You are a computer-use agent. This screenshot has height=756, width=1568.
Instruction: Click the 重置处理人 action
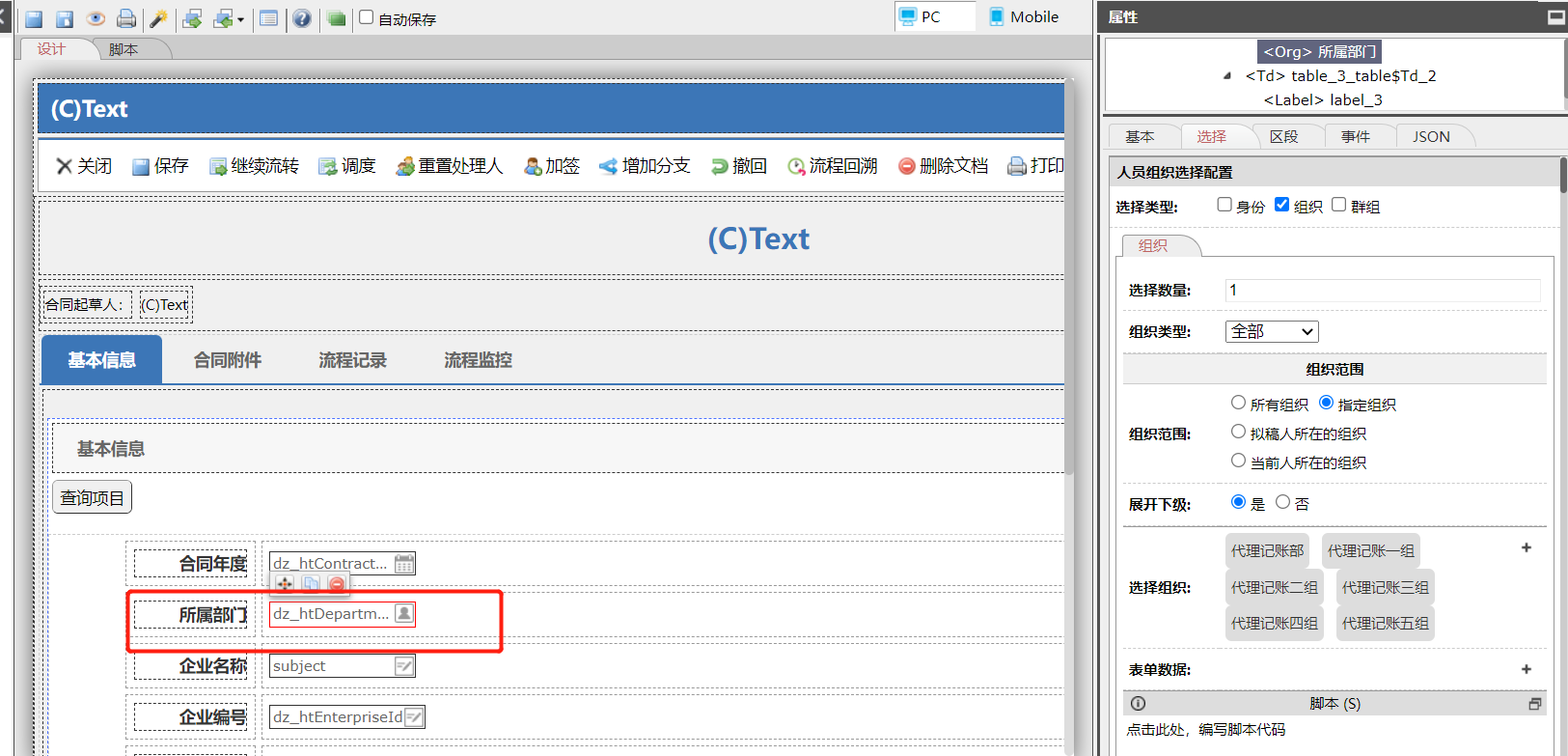pyautogui.click(x=450, y=166)
